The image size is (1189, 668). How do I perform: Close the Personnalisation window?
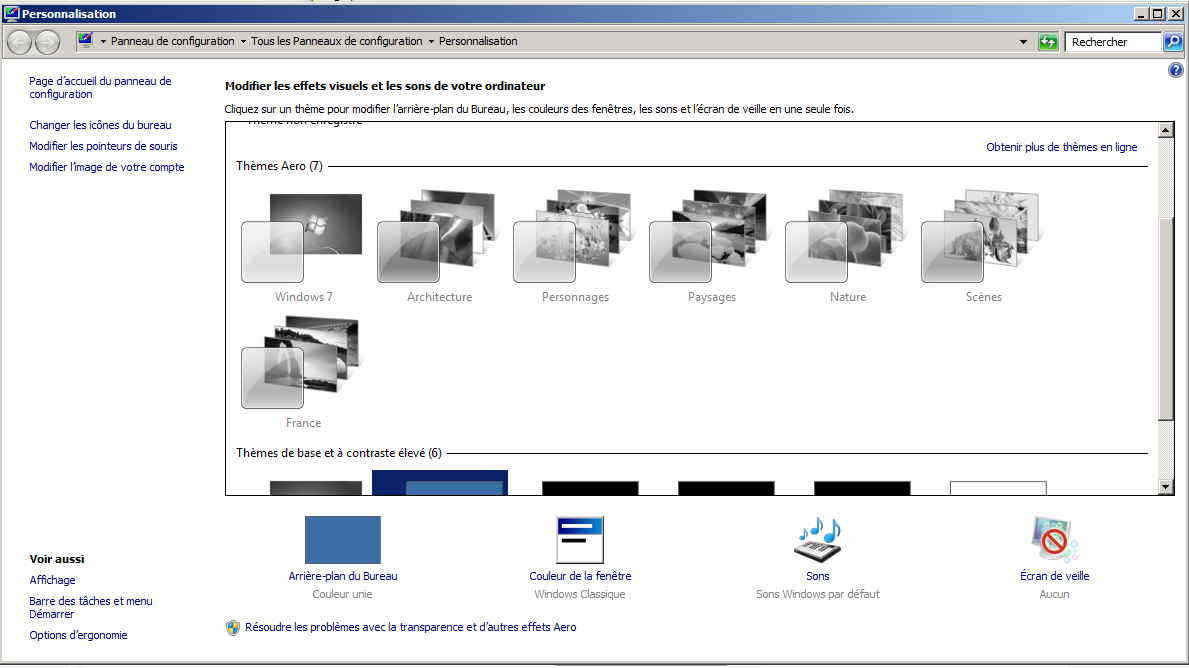[1175, 14]
